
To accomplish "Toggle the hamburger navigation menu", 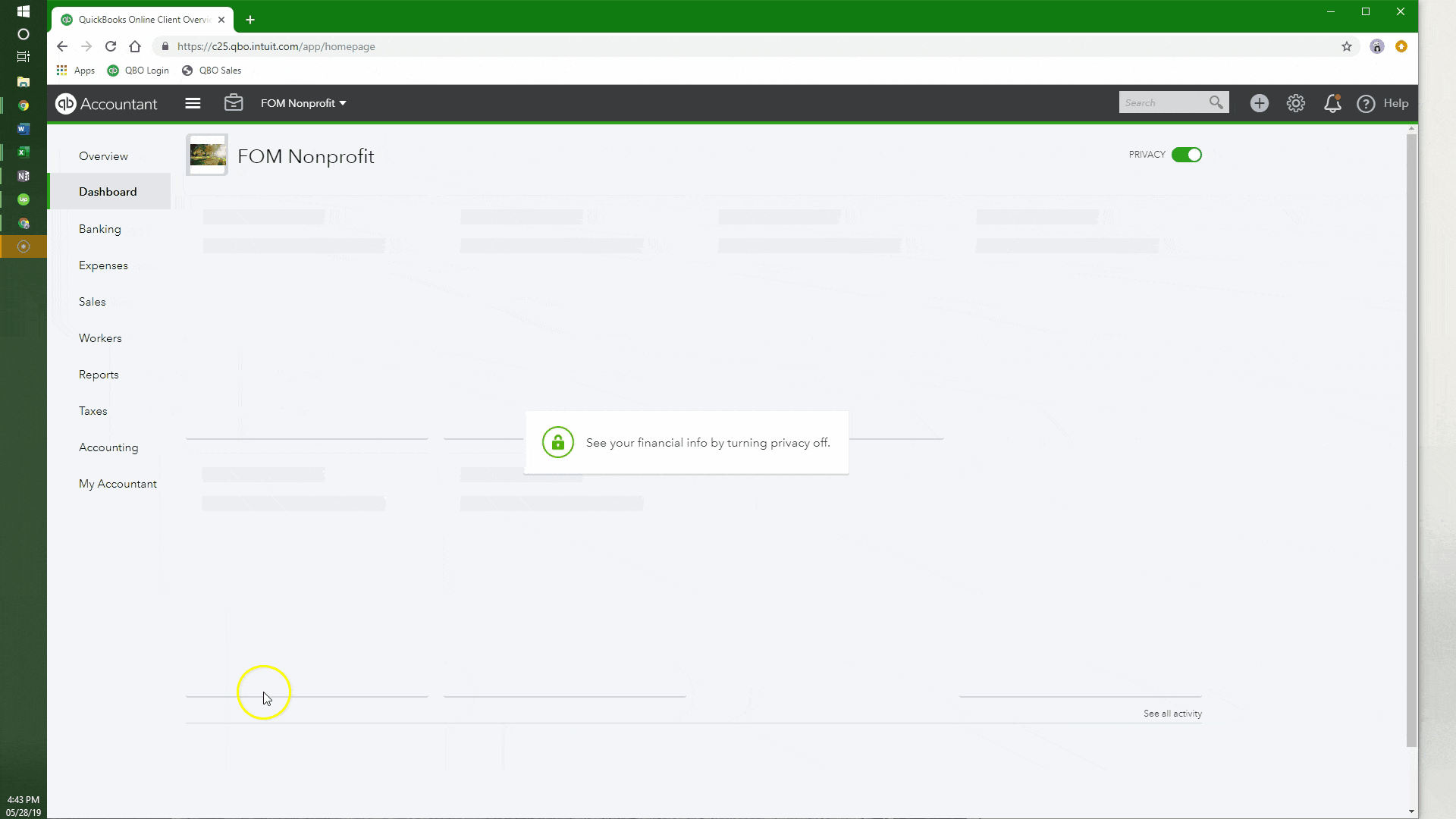I will [193, 103].
